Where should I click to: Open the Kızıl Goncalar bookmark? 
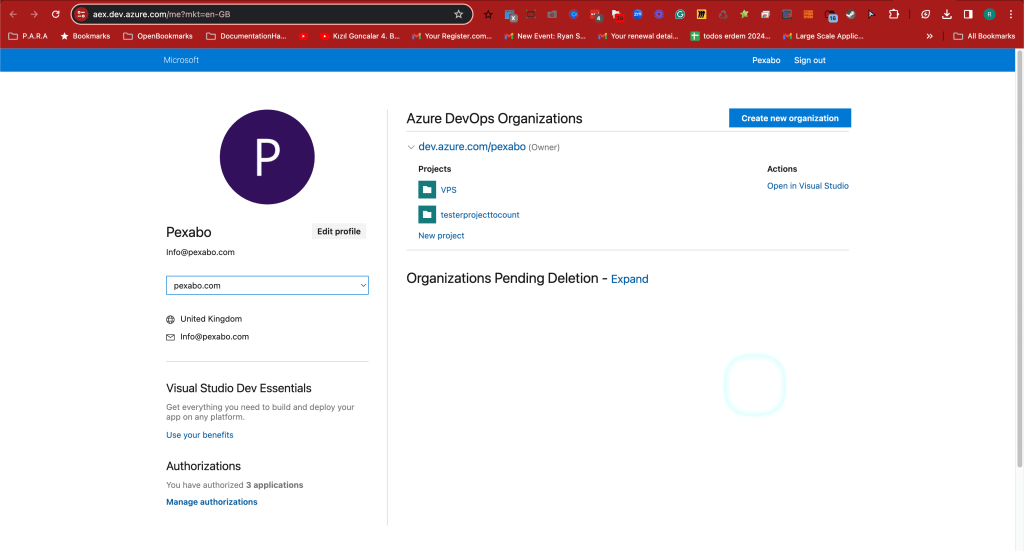click(x=360, y=36)
